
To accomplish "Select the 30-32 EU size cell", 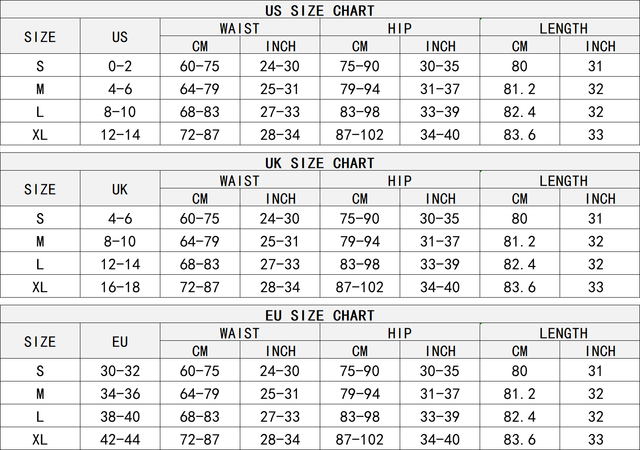I will (x=120, y=371).
